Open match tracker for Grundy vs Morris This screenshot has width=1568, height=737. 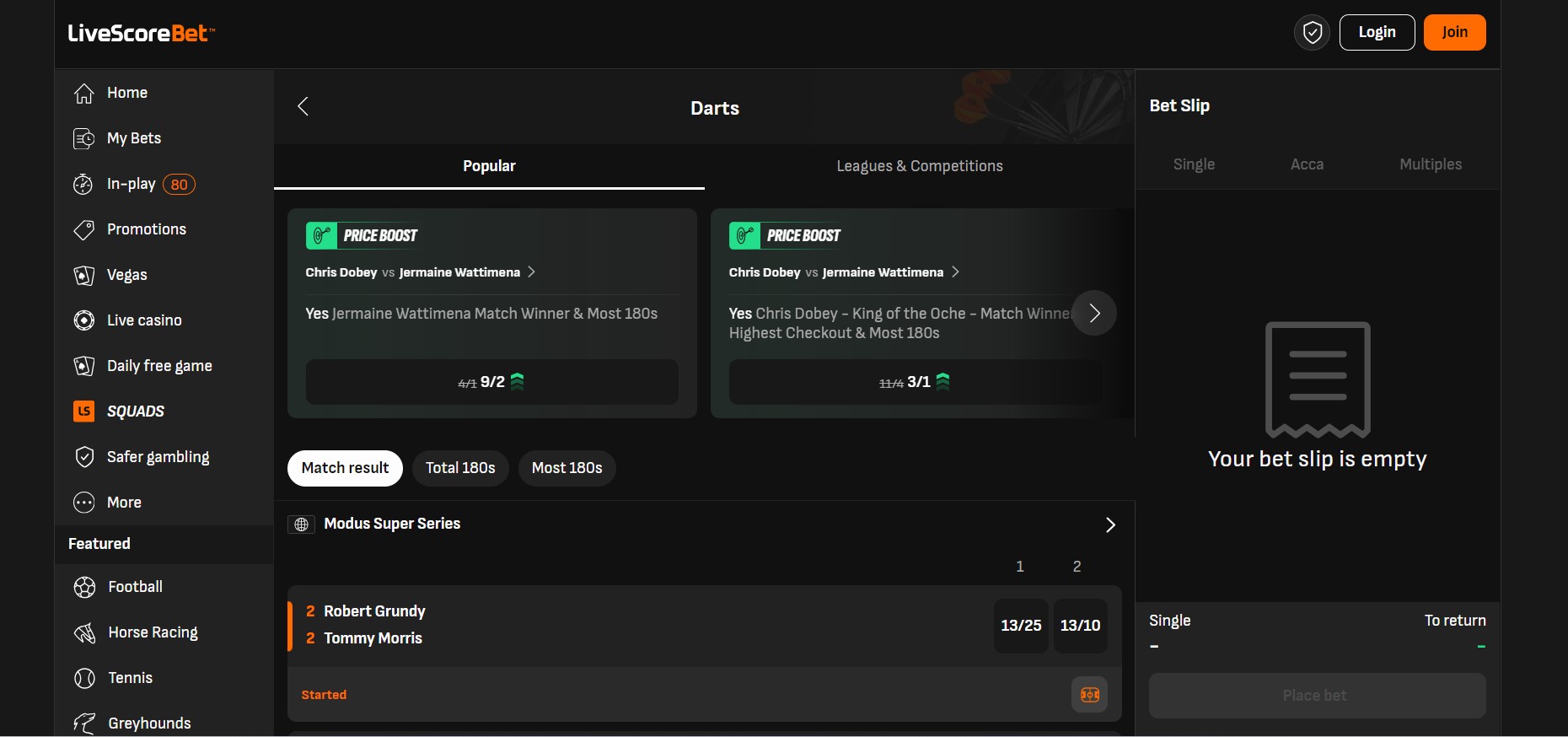[x=1089, y=694]
